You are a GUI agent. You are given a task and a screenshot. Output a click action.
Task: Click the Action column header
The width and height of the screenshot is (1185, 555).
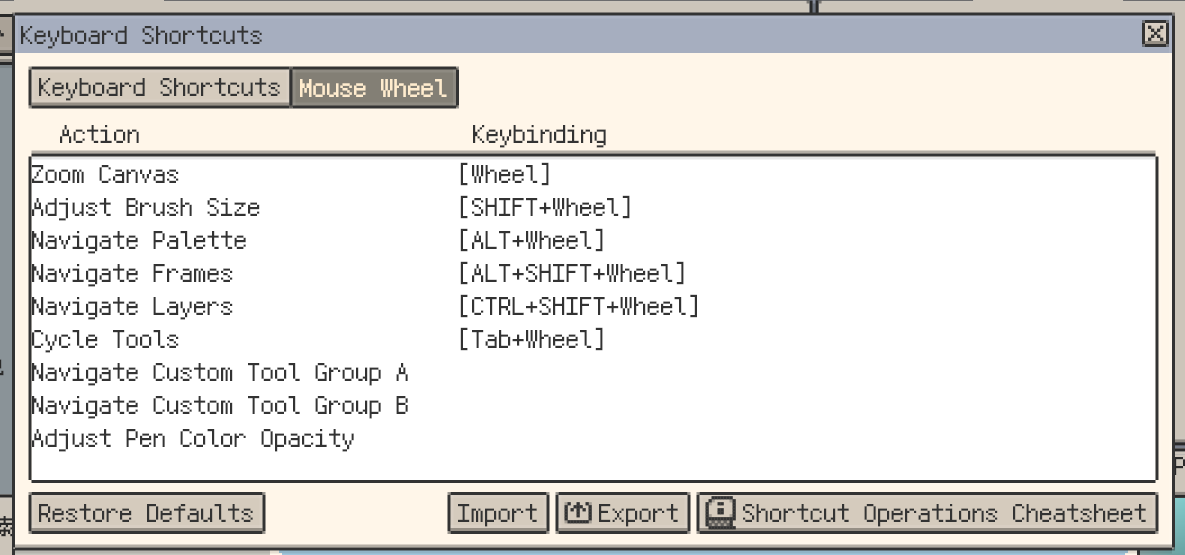(x=99, y=135)
